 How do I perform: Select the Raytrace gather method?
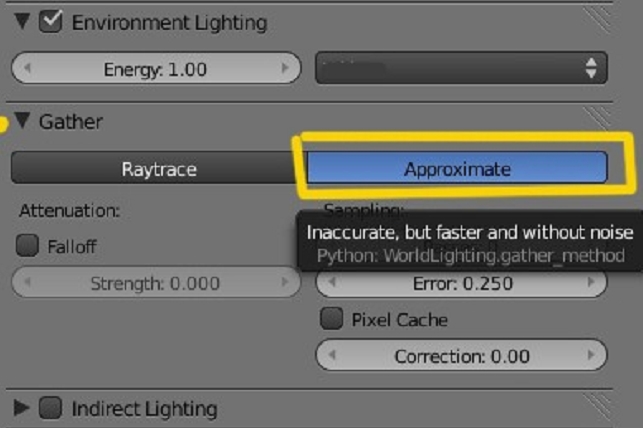point(158,169)
